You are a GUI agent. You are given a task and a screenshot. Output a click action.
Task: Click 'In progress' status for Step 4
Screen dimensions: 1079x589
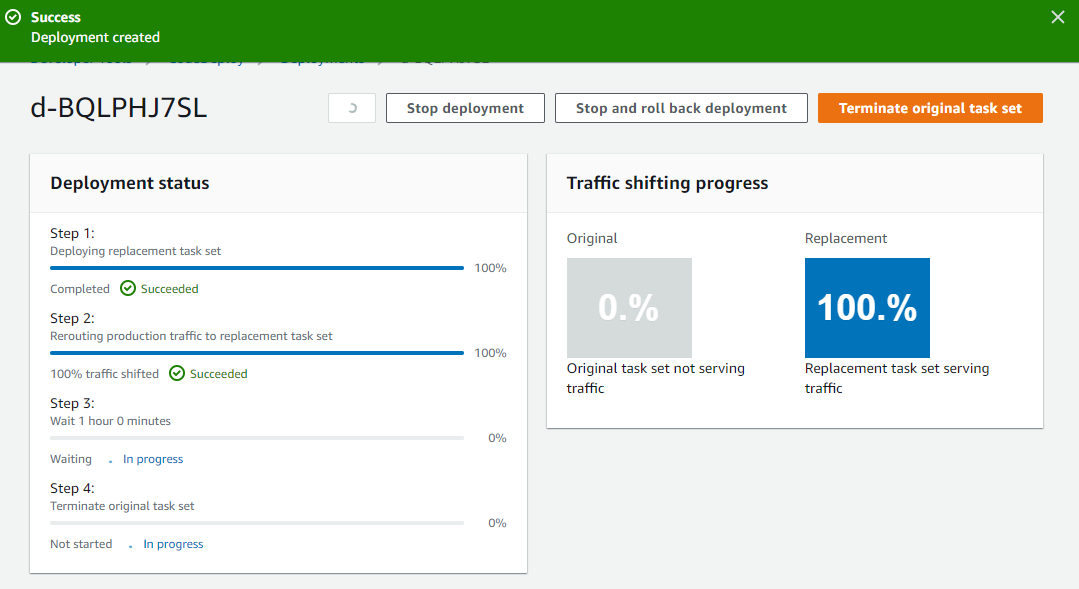point(173,544)
